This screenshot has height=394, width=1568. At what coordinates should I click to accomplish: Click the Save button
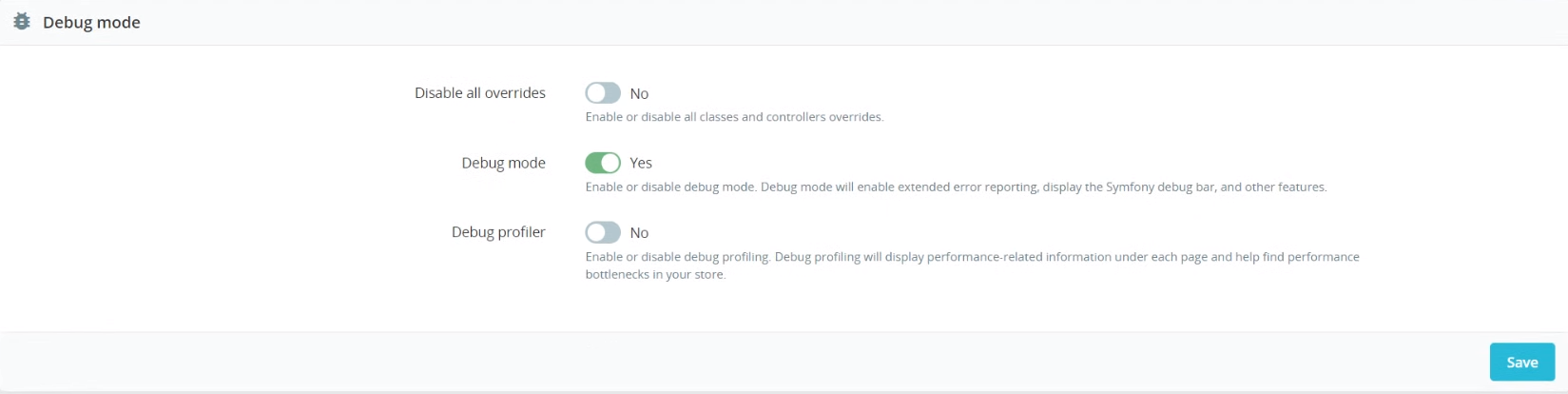pyautogui.click(x=1521, y=362)
